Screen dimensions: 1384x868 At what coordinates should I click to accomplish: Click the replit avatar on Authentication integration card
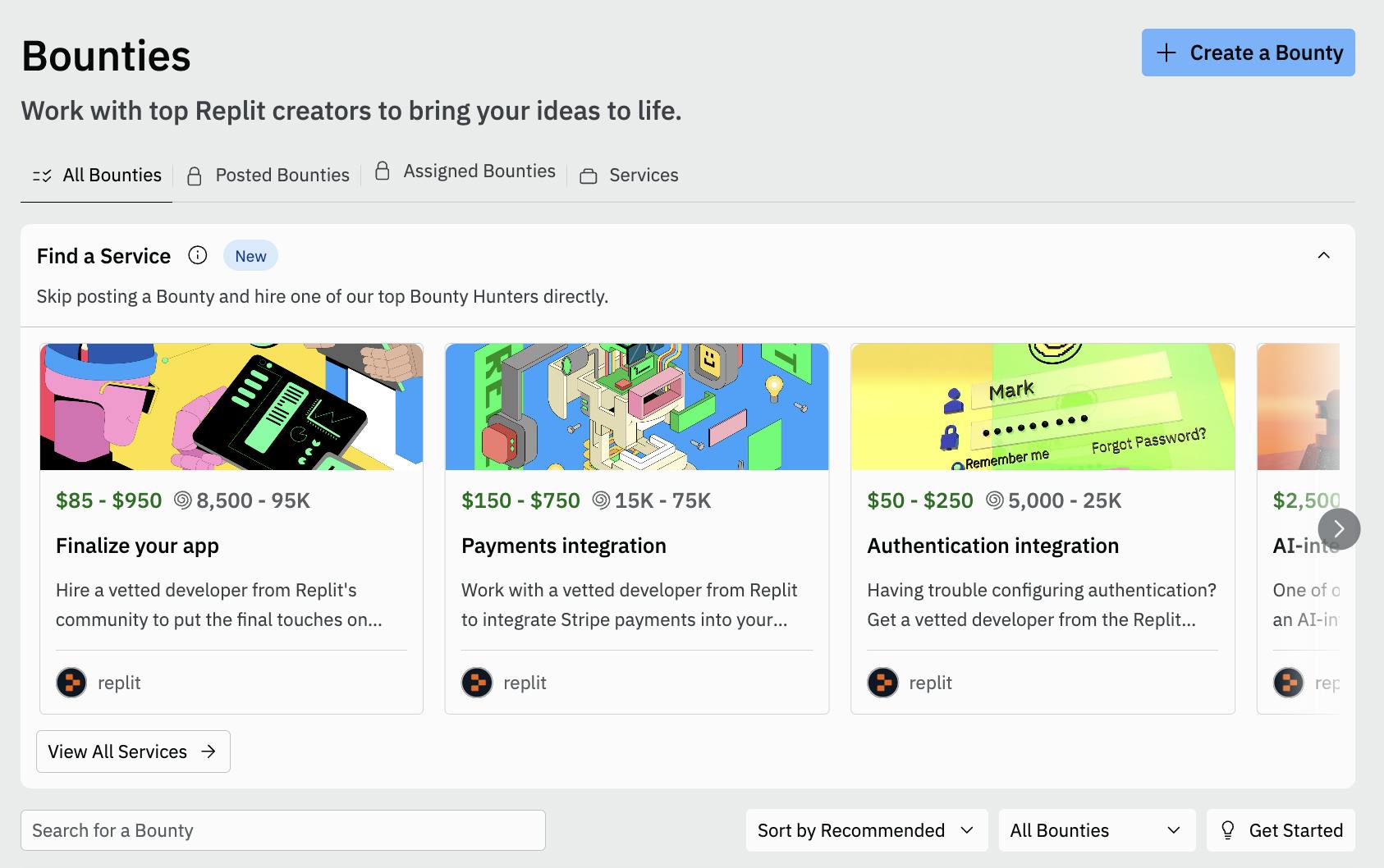click(882, 683)
